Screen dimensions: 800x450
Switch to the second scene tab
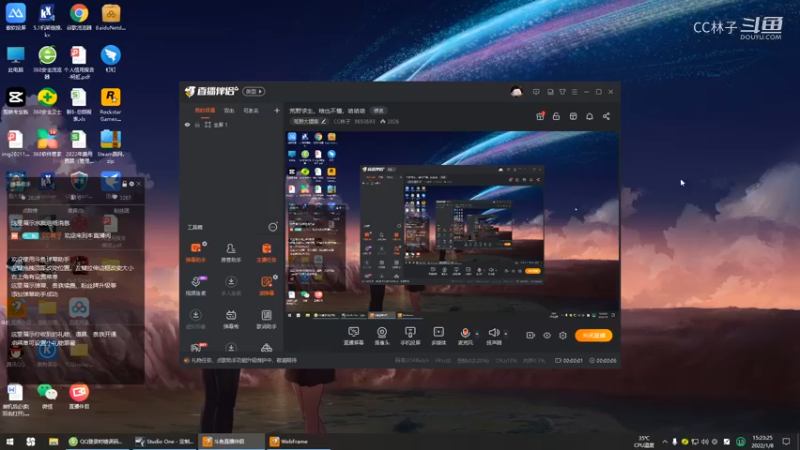pyautogui.click(x=229, y=110)
